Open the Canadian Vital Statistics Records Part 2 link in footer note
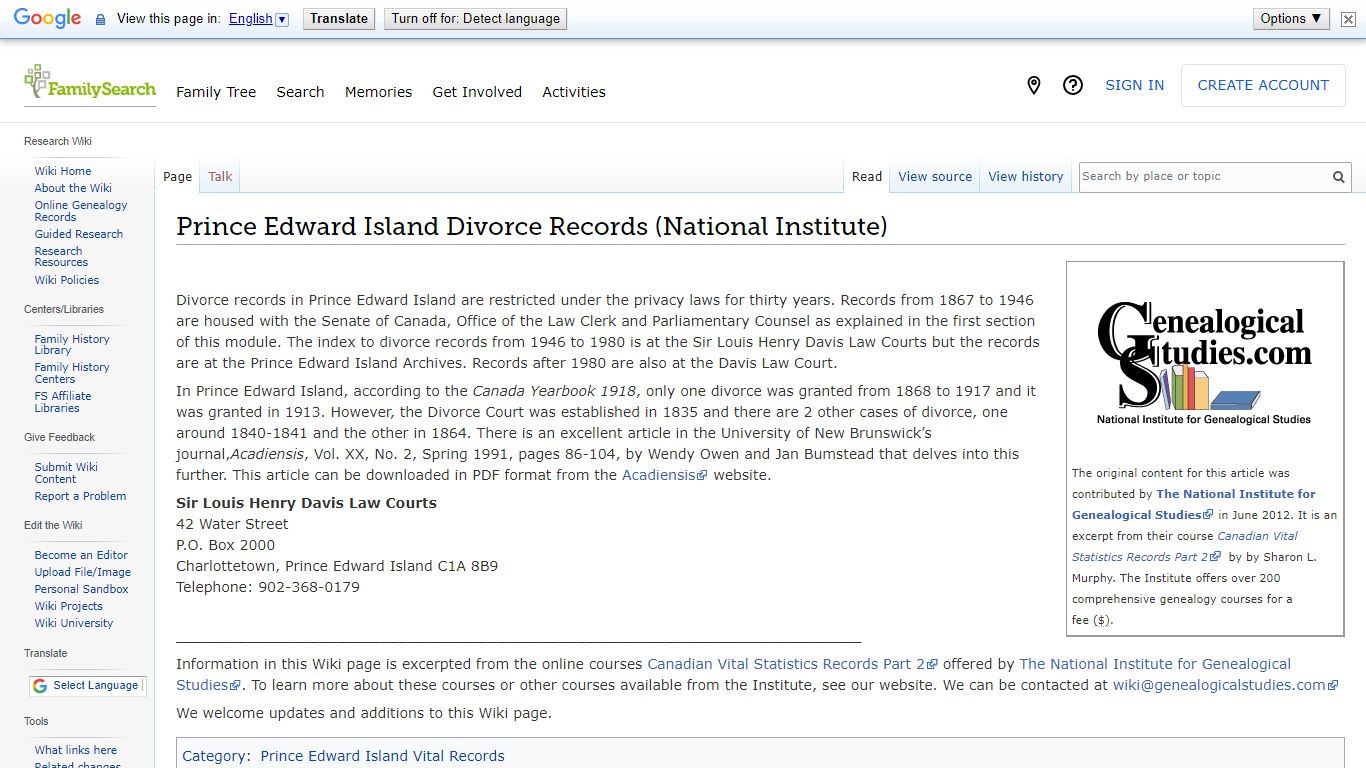This screenshot has width=1366, height=768. 792,664
